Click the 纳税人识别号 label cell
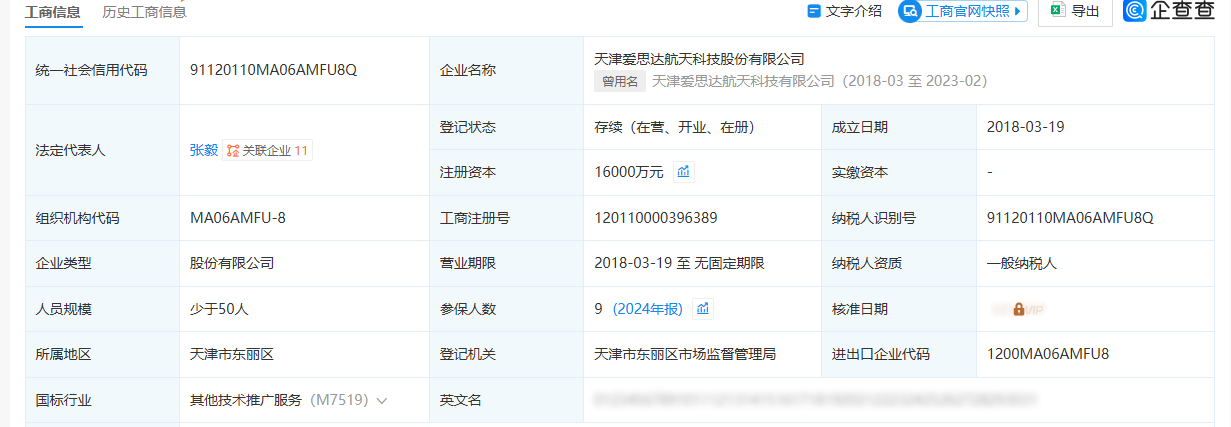This screenshot has width=1231, height=427. coord(899,217)
